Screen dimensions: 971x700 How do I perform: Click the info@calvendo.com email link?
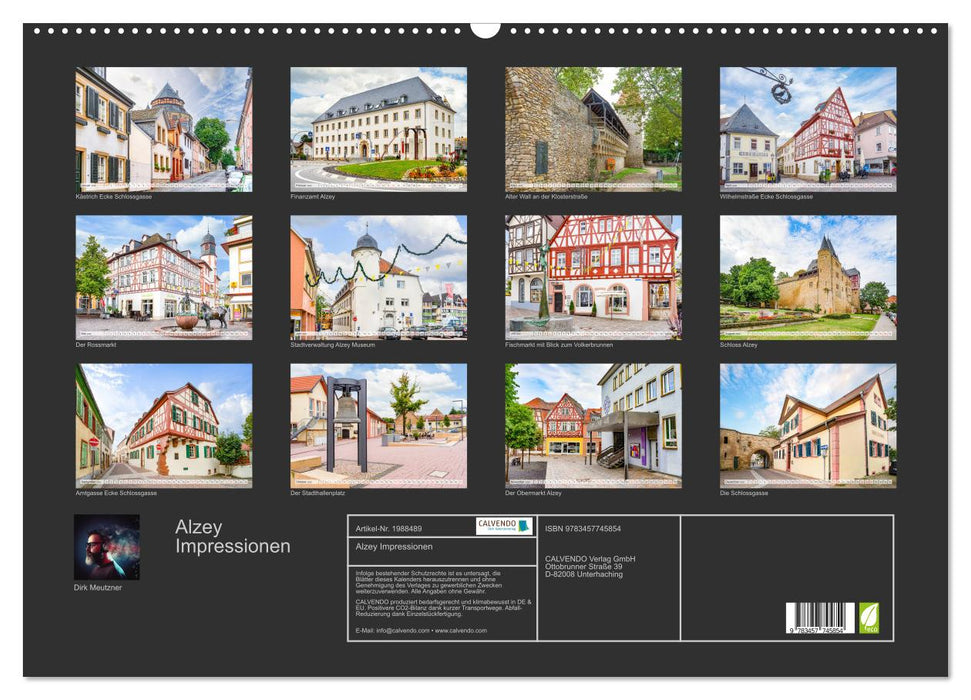click(x=401, y=630)
